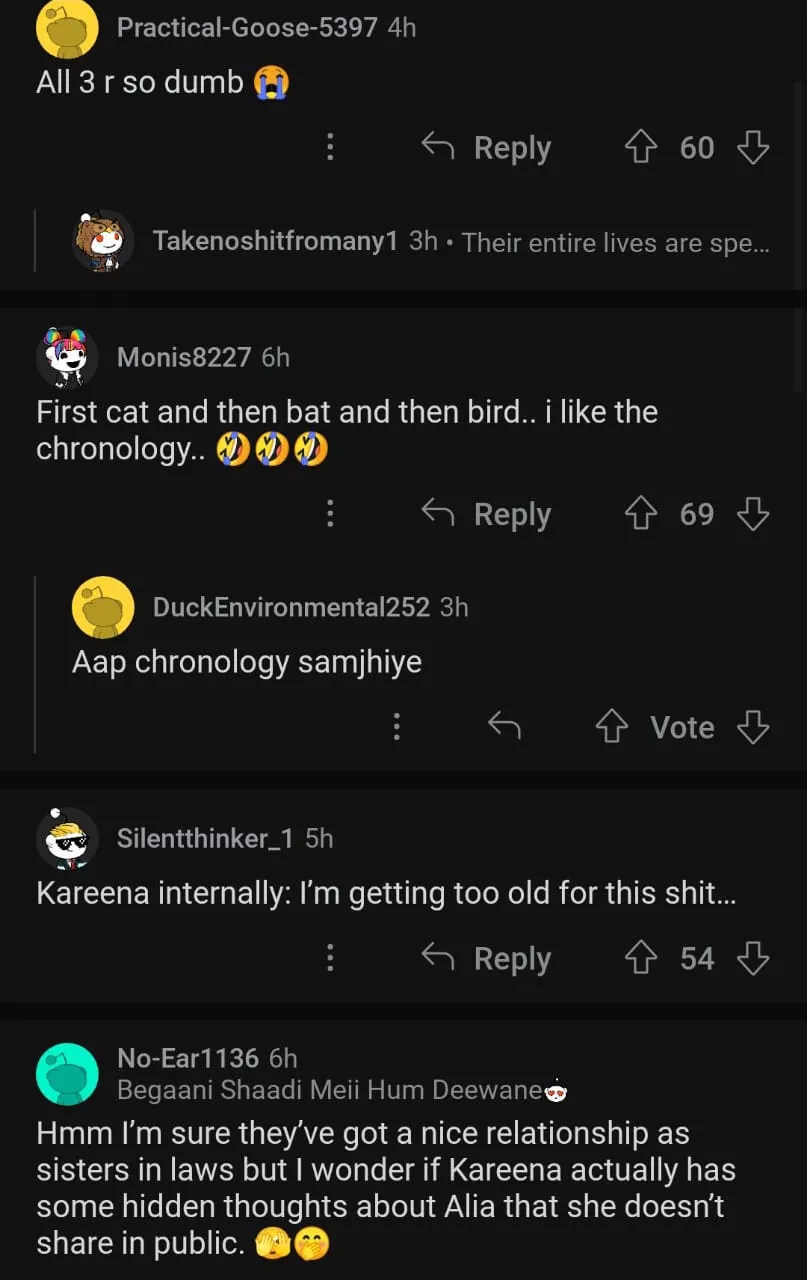Screen dimensions: 807x1280
Task: Upvote DuckEnvironmental252's reply
Action: point(611,727)
